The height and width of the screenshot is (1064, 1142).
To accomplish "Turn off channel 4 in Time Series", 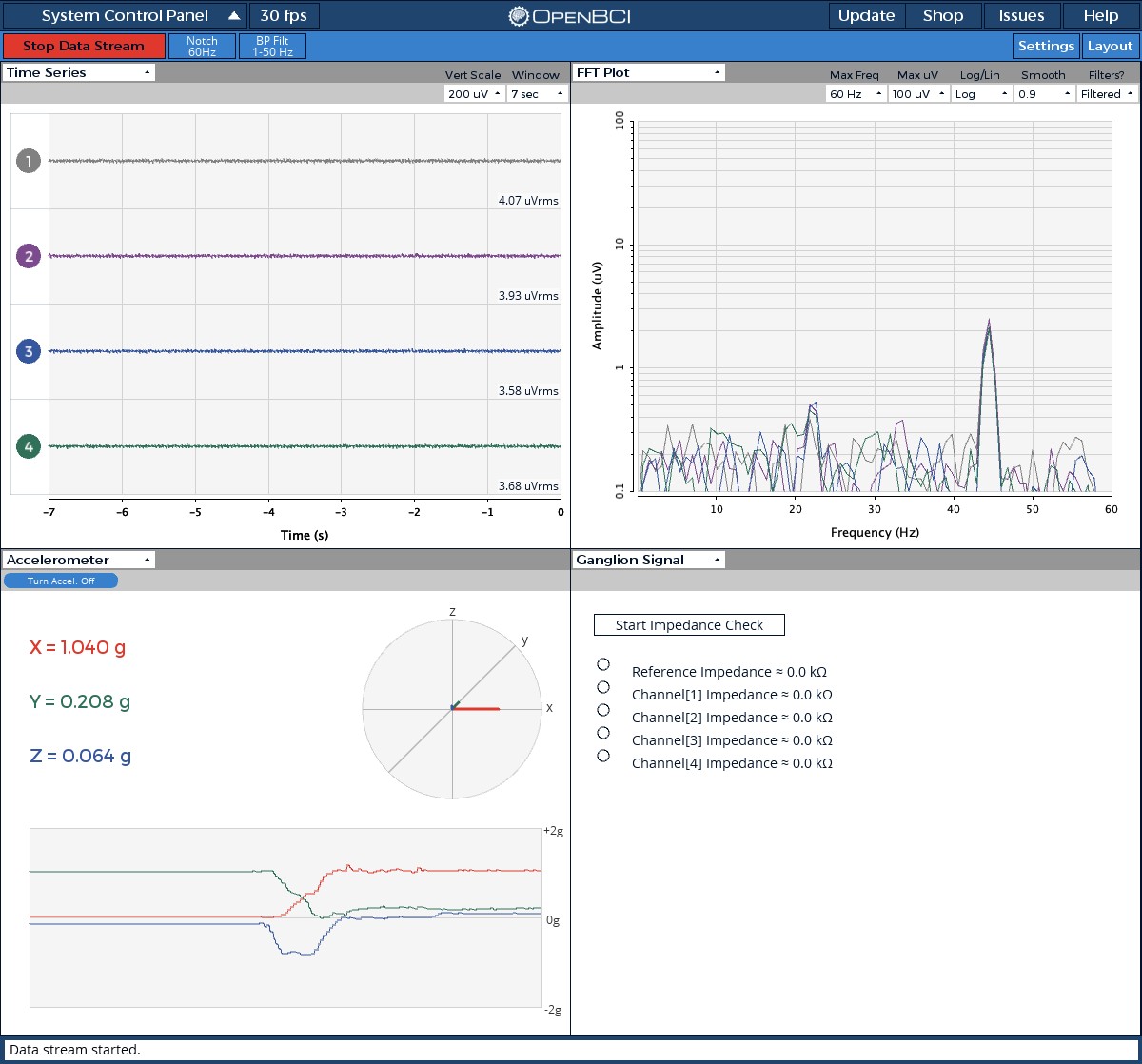I will 28,446.
